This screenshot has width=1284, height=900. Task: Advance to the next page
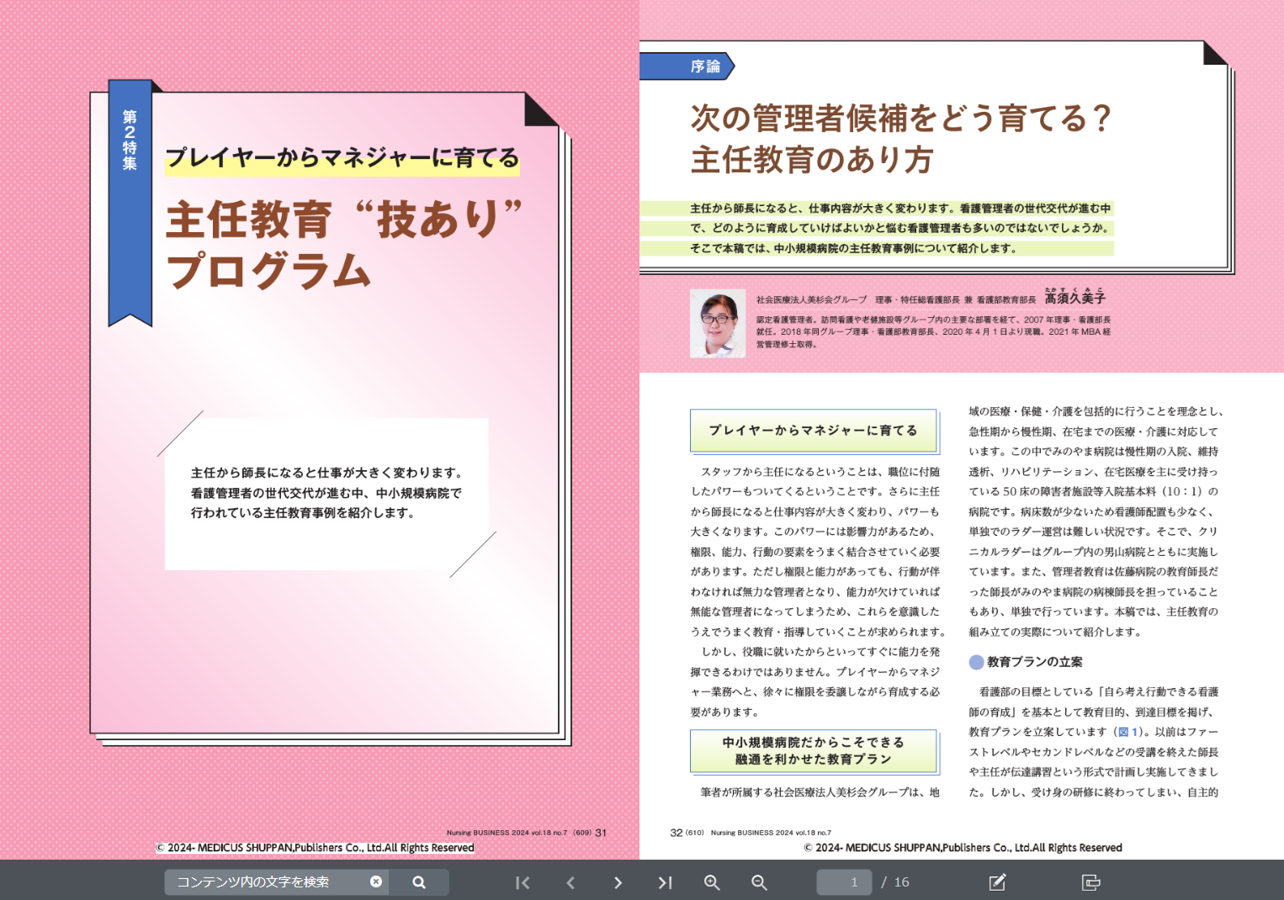pyautogui.click(x=617, y=883)
